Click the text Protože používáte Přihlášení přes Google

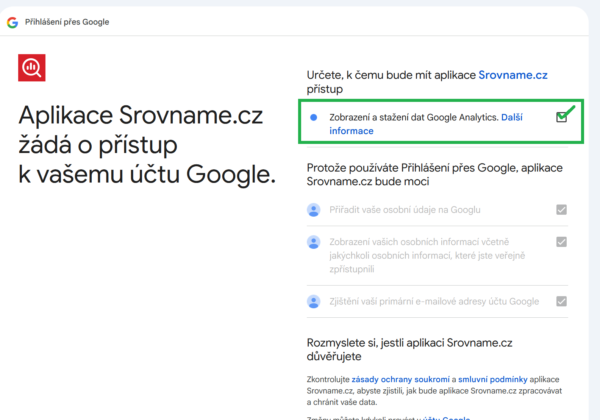click(435, 174)
